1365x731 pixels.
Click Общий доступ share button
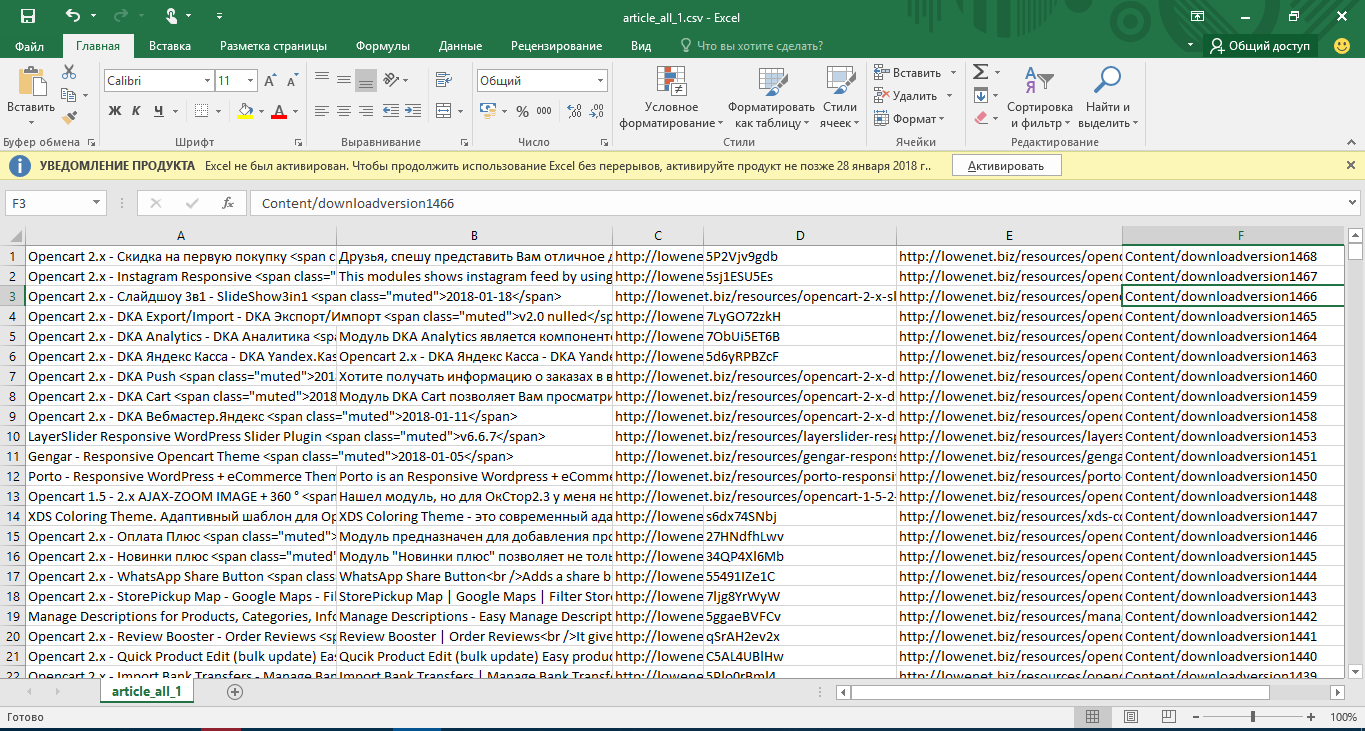pos(1259,46)
